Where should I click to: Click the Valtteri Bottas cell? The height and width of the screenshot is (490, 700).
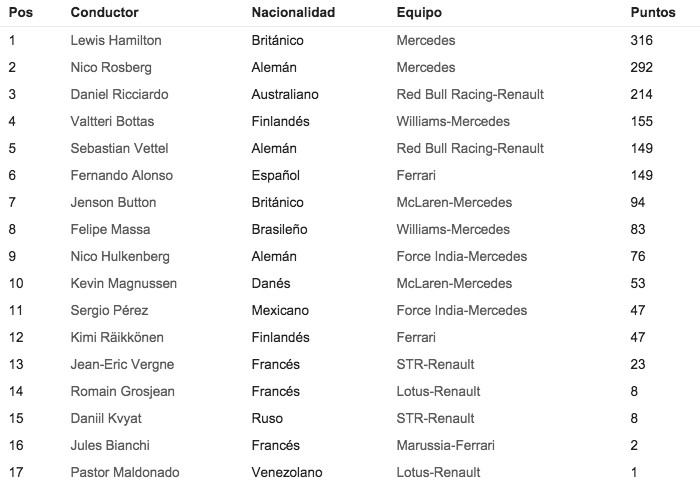[113, 122]
